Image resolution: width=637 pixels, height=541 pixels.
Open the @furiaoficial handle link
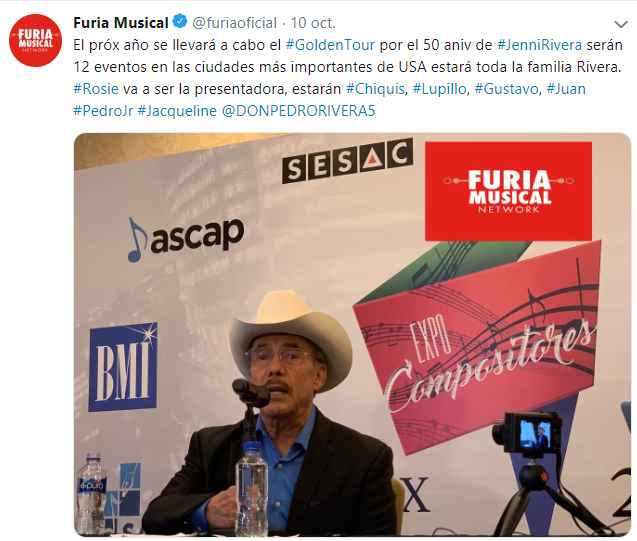coord(234,23)
